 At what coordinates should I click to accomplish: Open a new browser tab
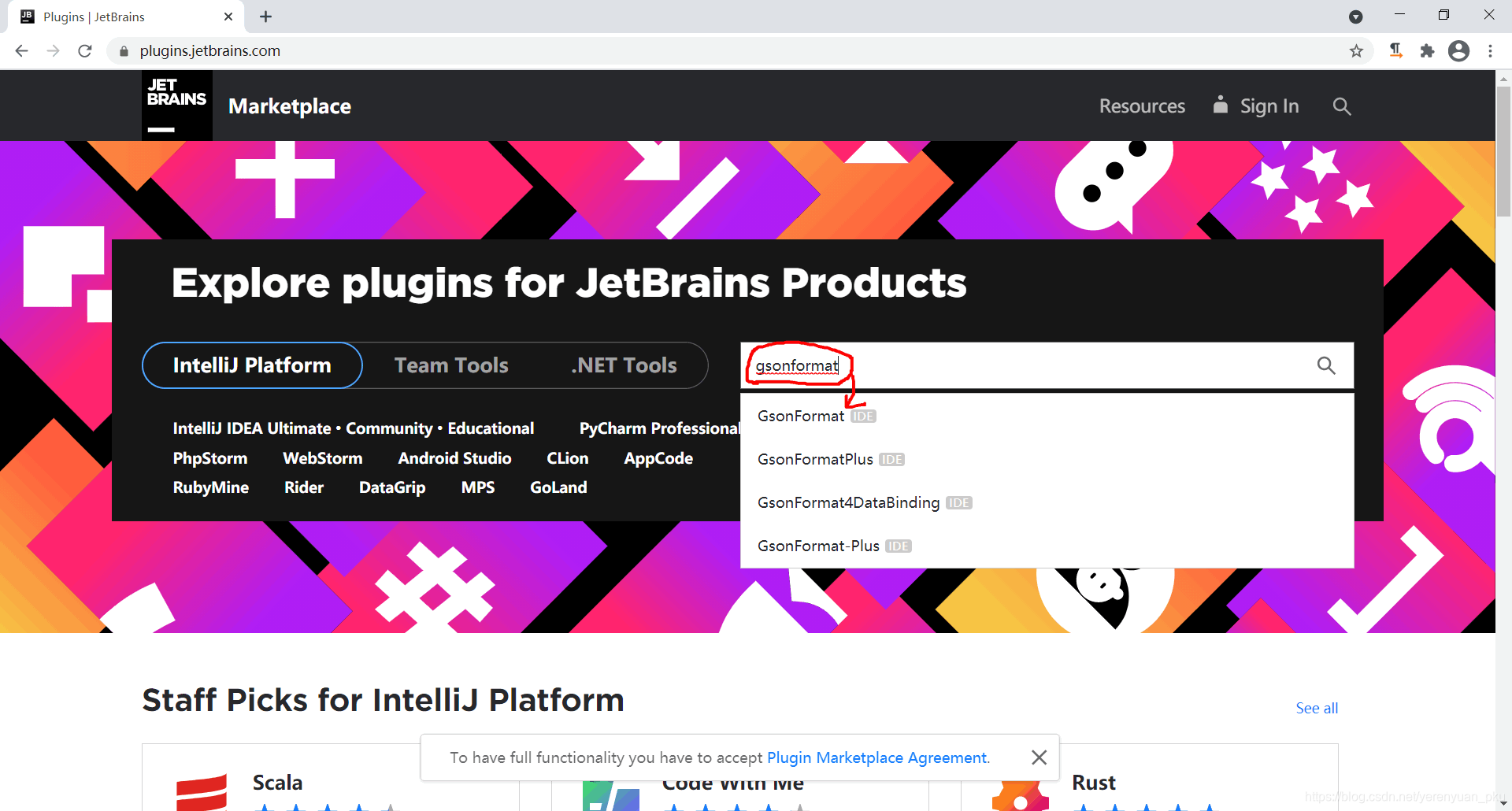(266, 17)
